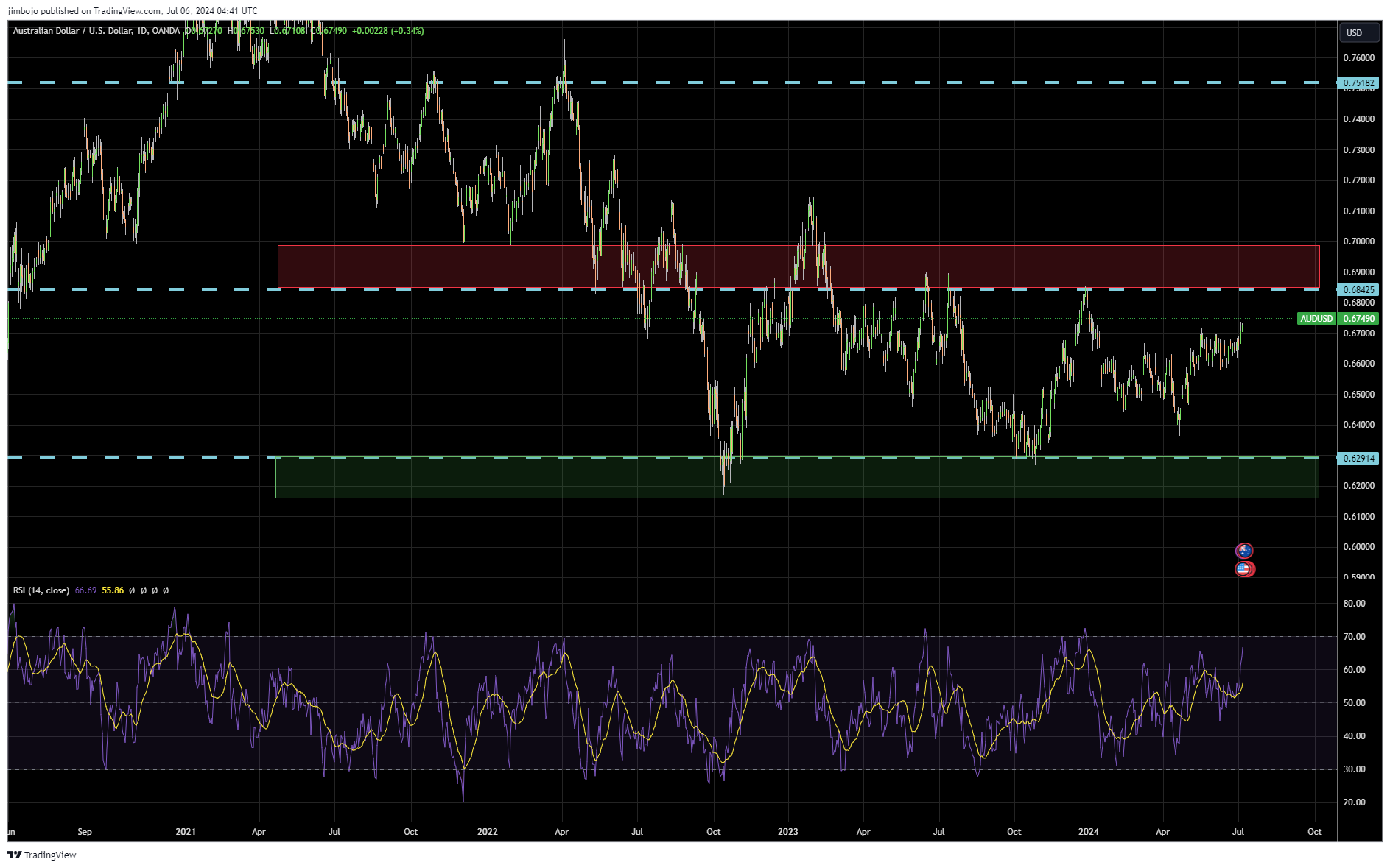
Task: Click the 70.00 RSI axis label
Action: tap(1354, 637)
